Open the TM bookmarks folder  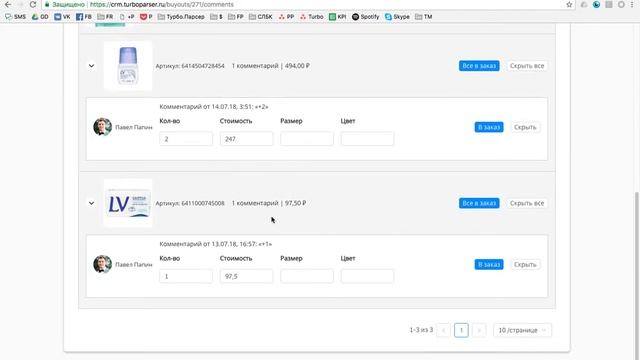(423, 17)
